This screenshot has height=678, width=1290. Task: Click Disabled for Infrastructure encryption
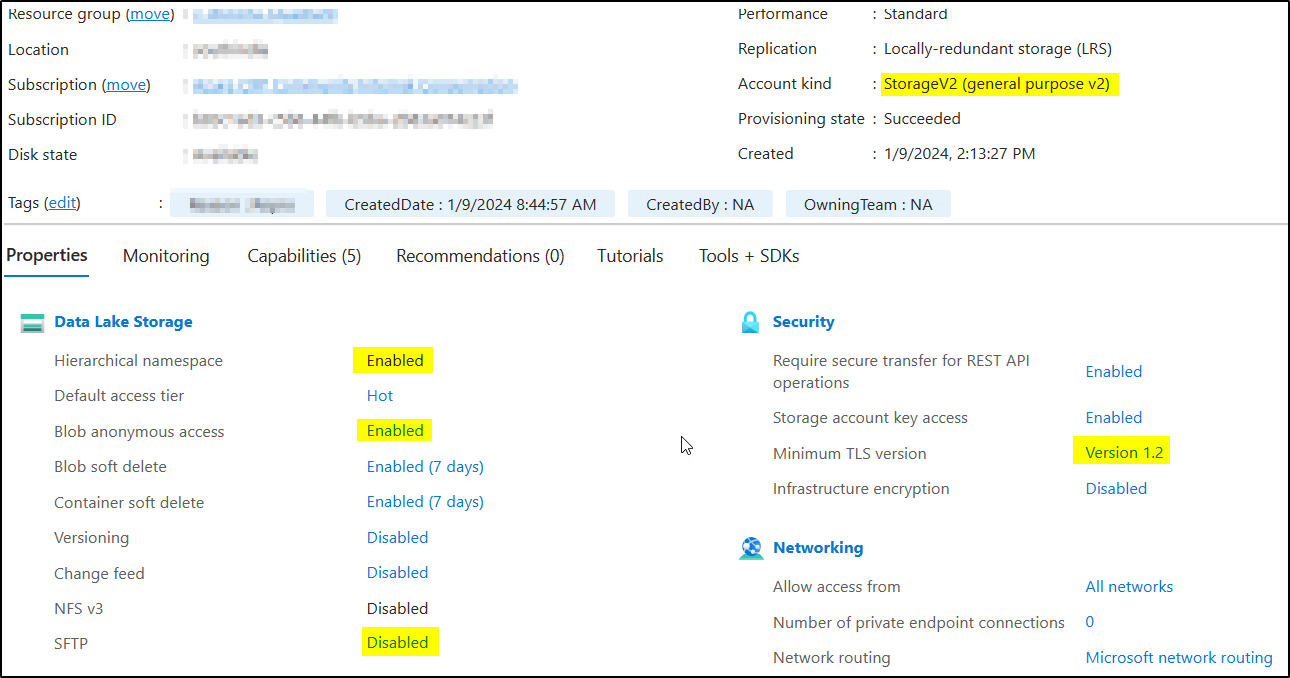[1116, 489]
